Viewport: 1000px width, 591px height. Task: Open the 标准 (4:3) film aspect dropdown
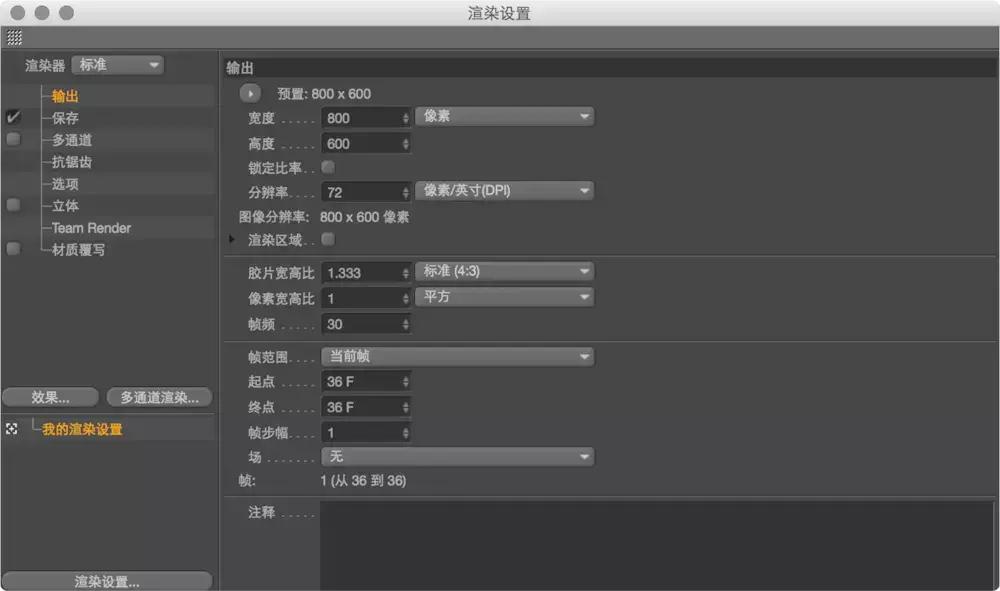click(504, 271)
